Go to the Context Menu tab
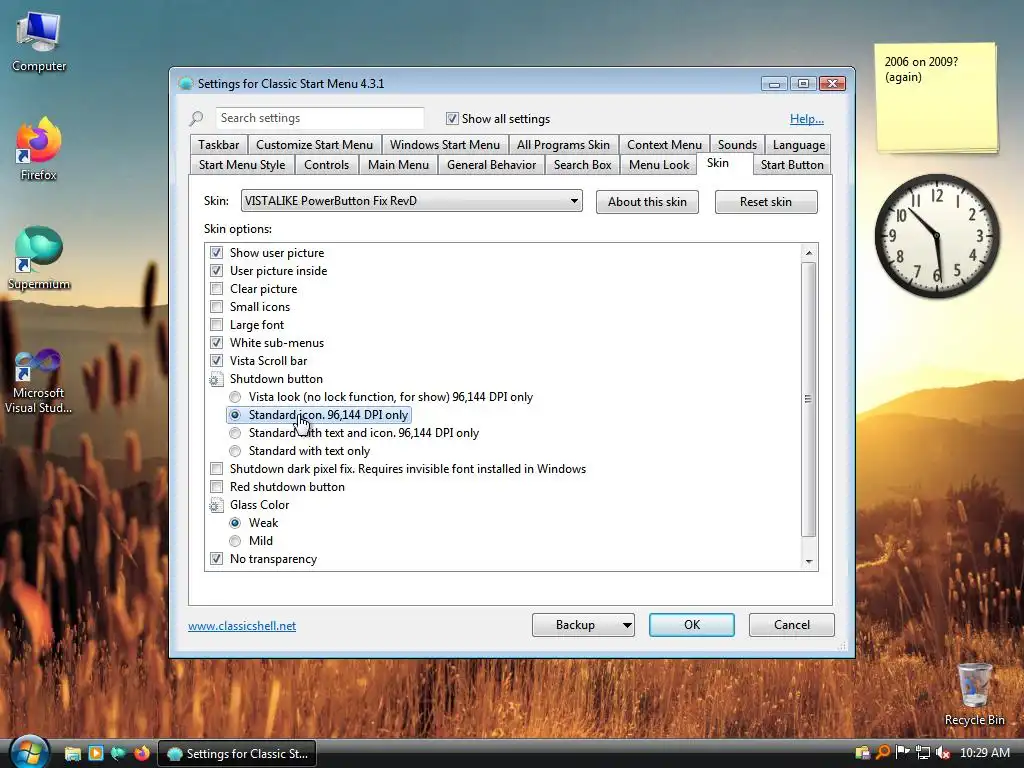 (664, 144)
